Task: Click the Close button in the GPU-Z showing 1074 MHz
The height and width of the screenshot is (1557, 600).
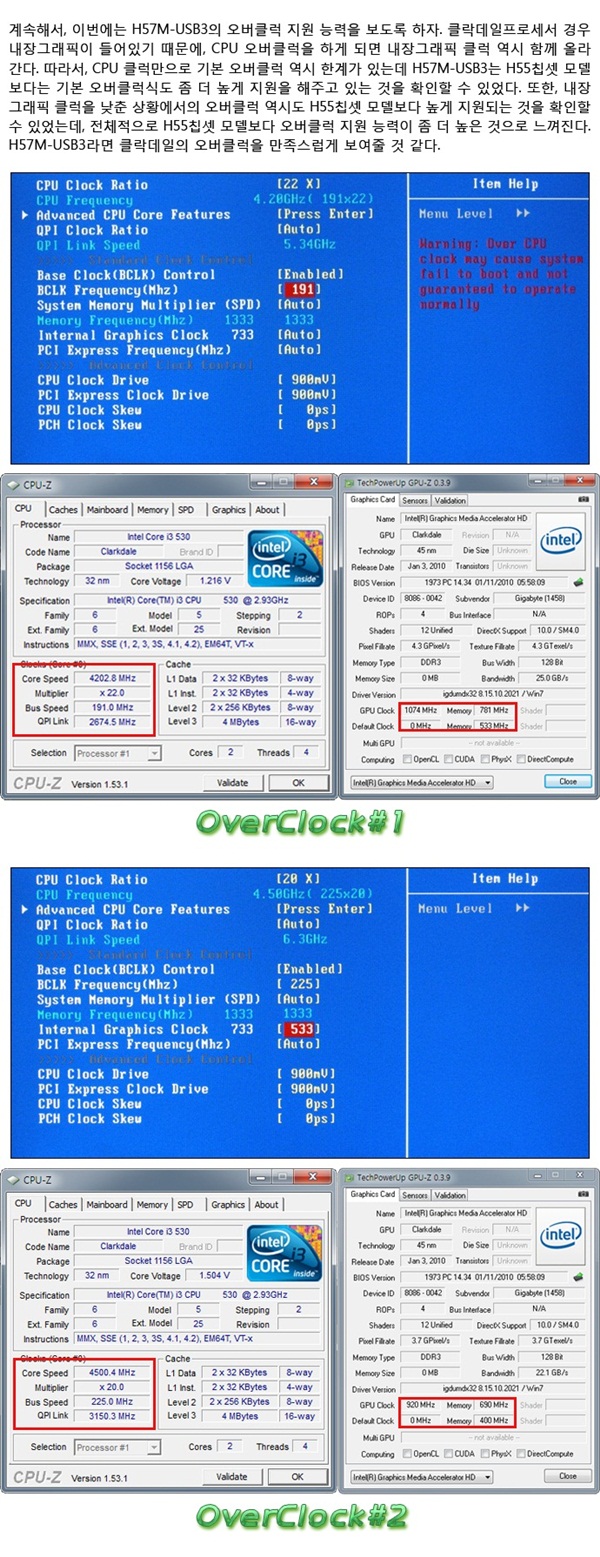Action: (x=567, y=782)
